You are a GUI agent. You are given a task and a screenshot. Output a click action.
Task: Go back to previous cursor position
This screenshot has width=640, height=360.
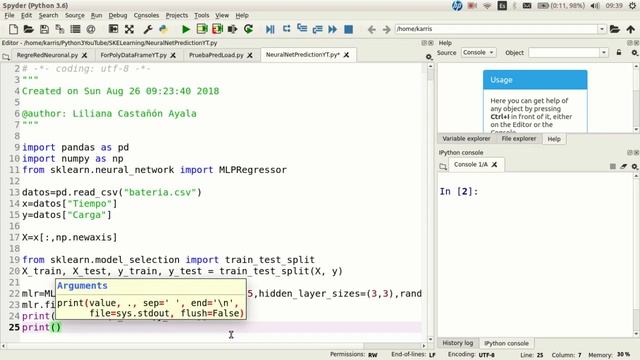click(371, 29)
